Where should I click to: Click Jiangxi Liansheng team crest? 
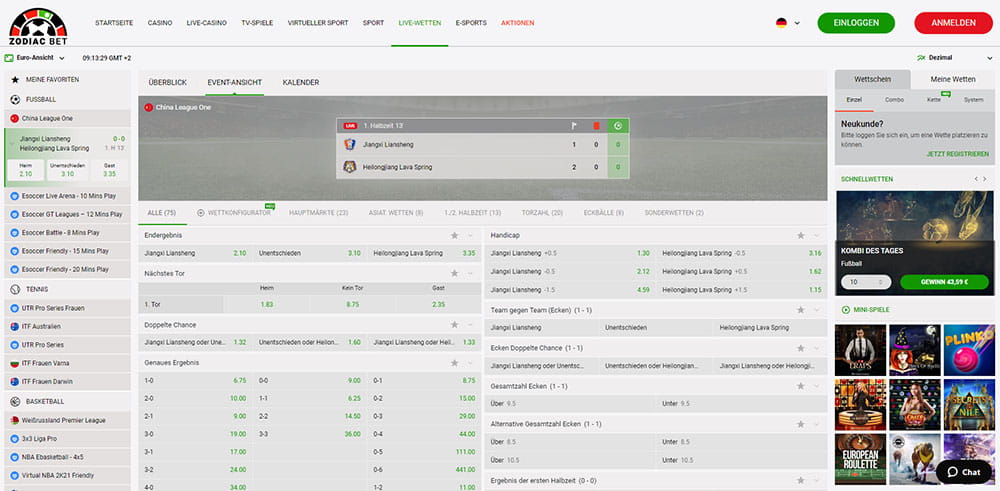(x=349, y=145)
